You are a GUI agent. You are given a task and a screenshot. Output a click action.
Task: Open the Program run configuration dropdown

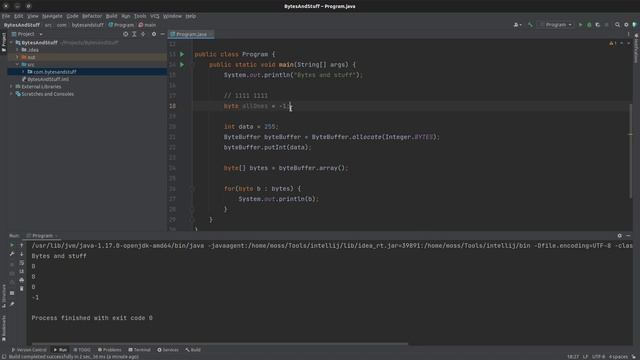coord(556,25)
